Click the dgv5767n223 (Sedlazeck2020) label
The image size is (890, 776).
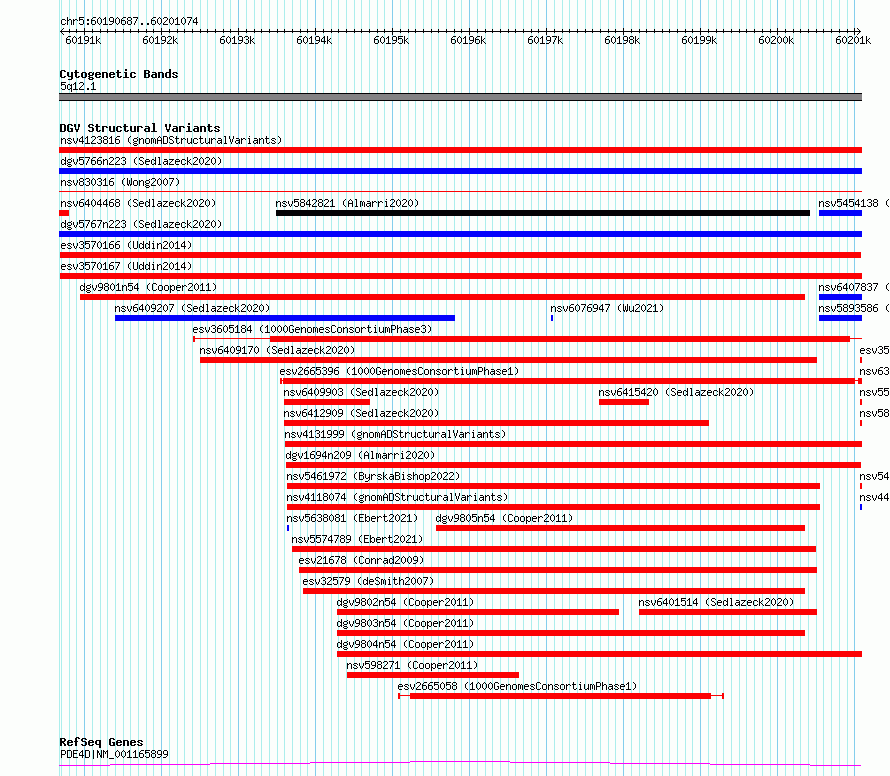[x=141, y=224]
